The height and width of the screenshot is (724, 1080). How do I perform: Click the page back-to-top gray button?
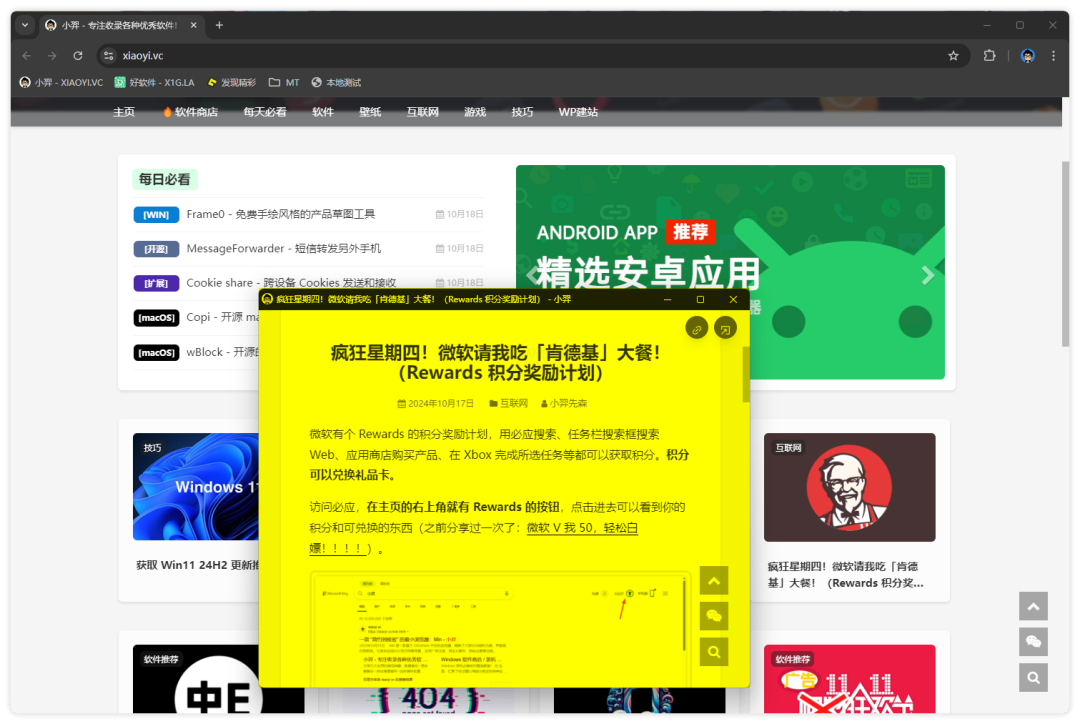click(x=1033, y=606)
